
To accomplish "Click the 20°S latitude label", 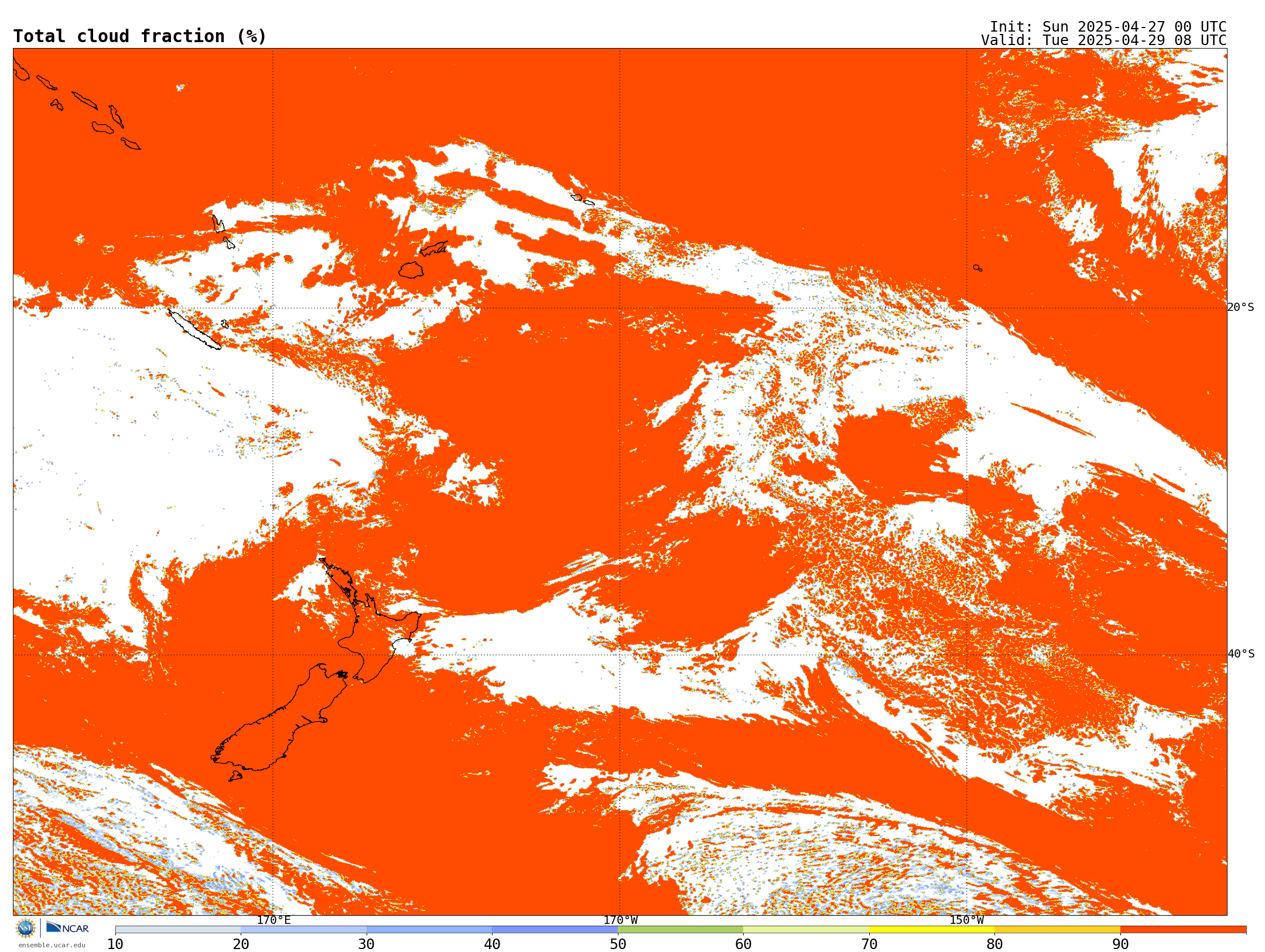I will [1240, 307].
